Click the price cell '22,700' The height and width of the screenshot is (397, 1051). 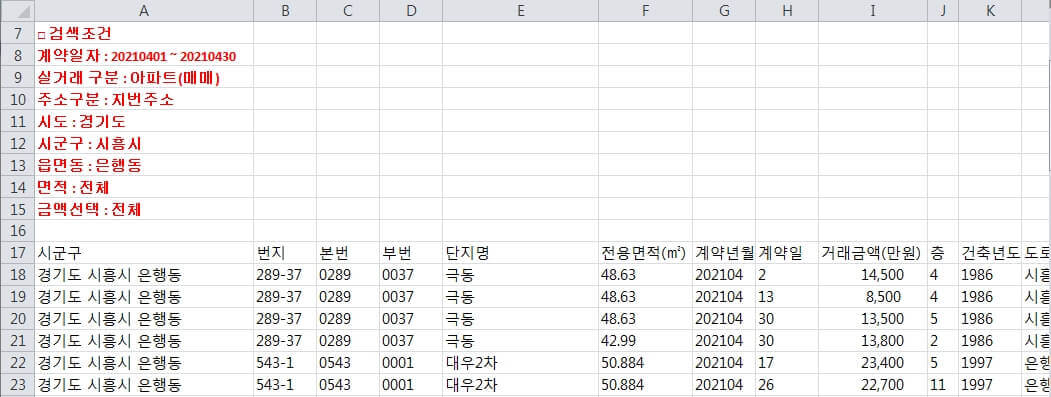click(873, 385)
